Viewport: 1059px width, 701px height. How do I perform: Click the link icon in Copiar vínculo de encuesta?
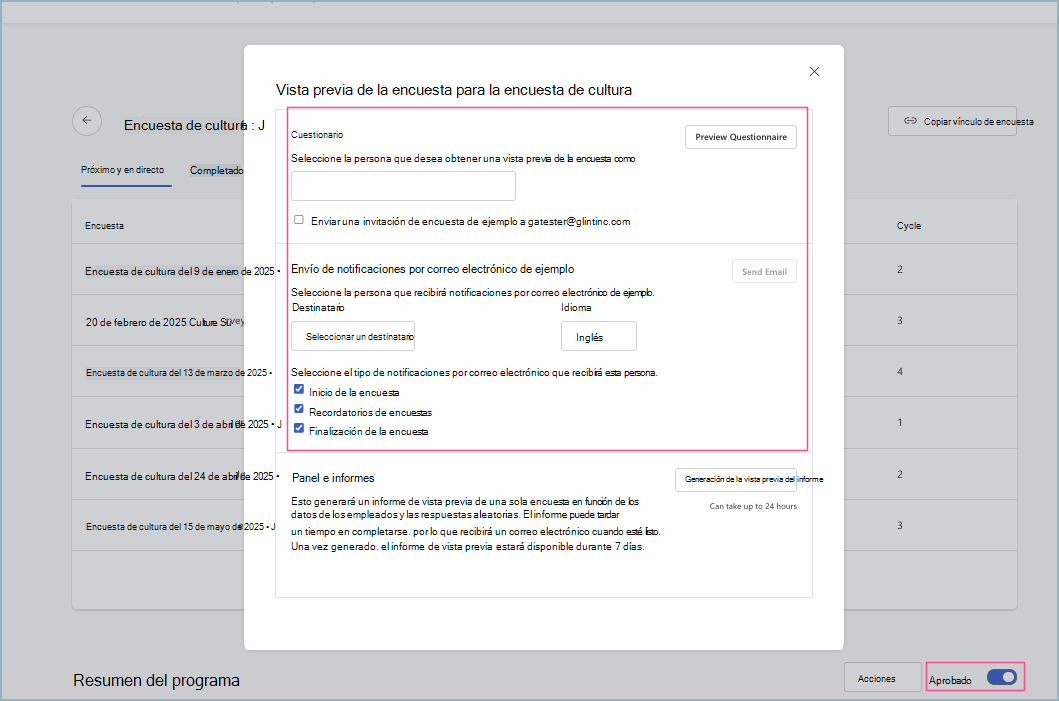pyautogui.click(x=910, y=121)
